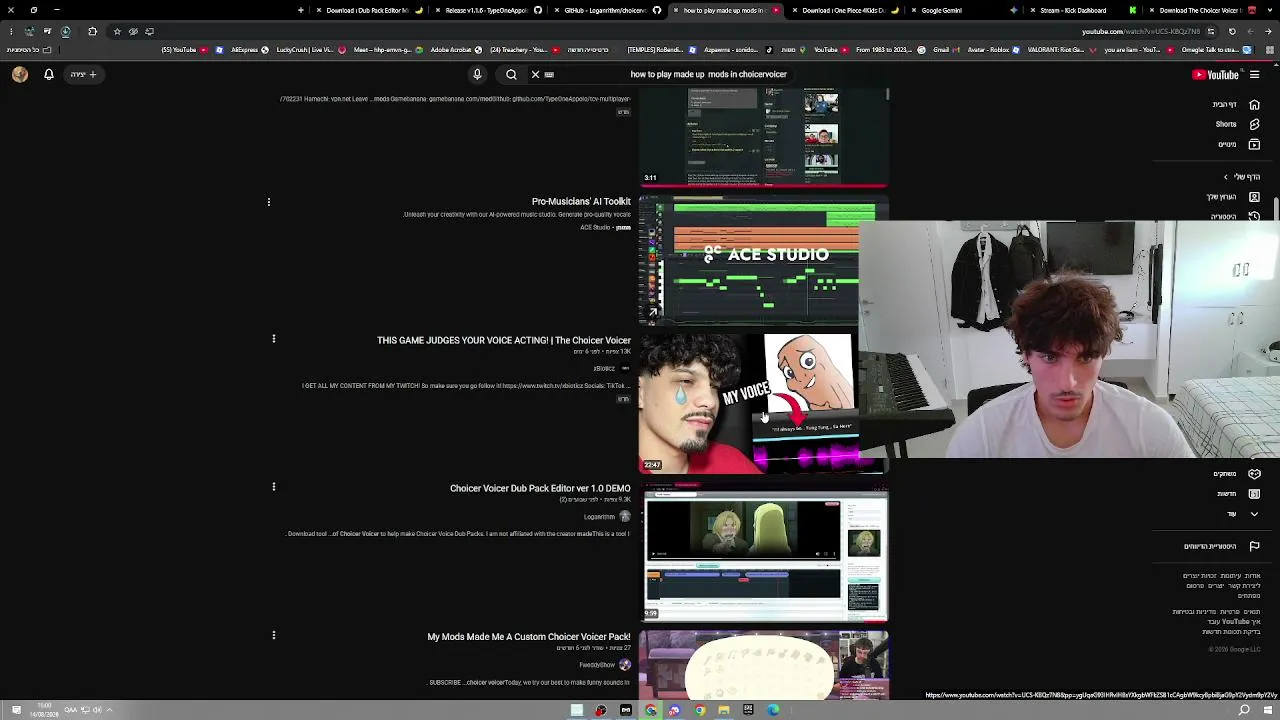Open Gaming in the sidebar
Viewport: 1280px width, 720px height.
click(1236, 474)
